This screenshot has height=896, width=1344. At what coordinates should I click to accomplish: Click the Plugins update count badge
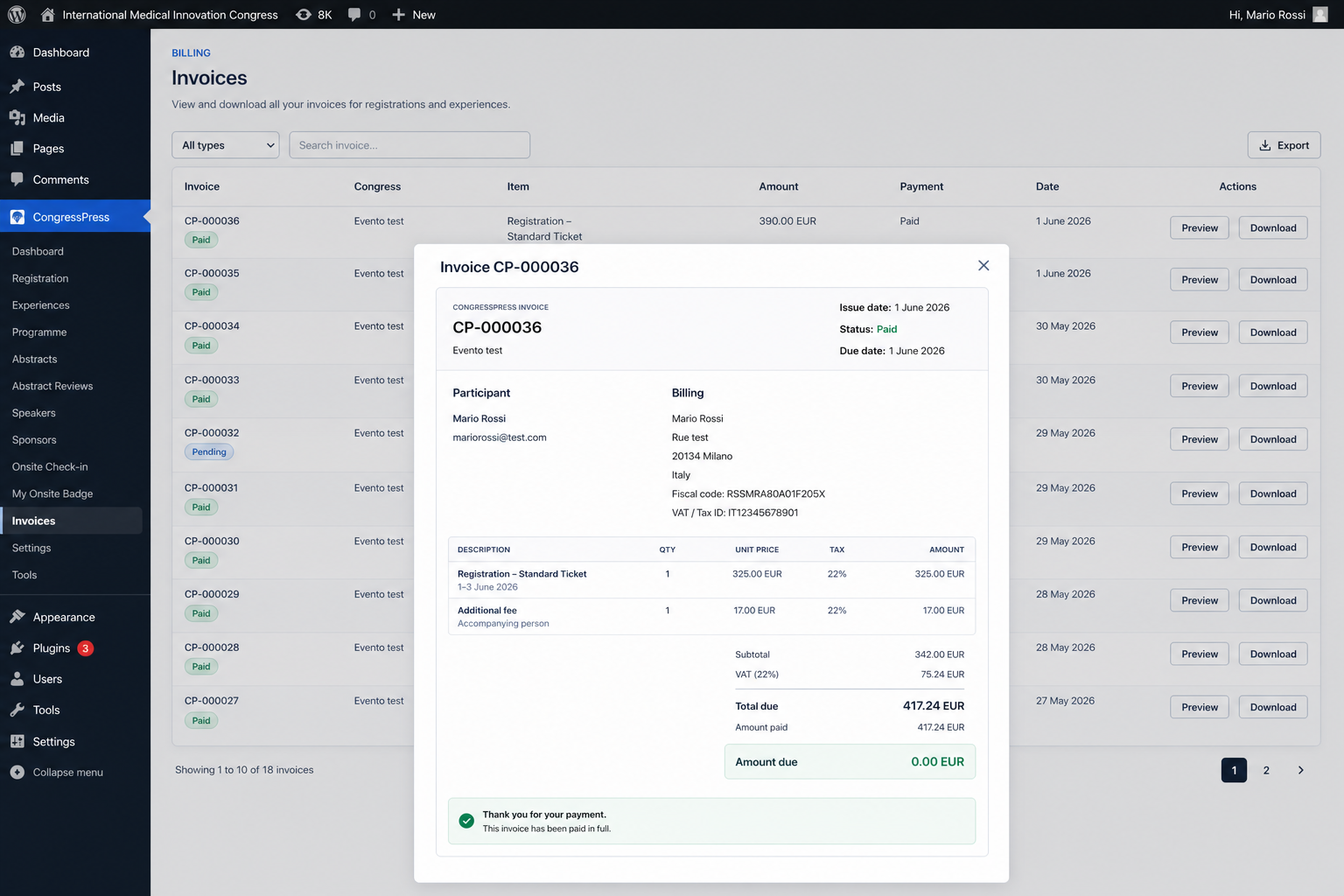click(x=86, y=648)
